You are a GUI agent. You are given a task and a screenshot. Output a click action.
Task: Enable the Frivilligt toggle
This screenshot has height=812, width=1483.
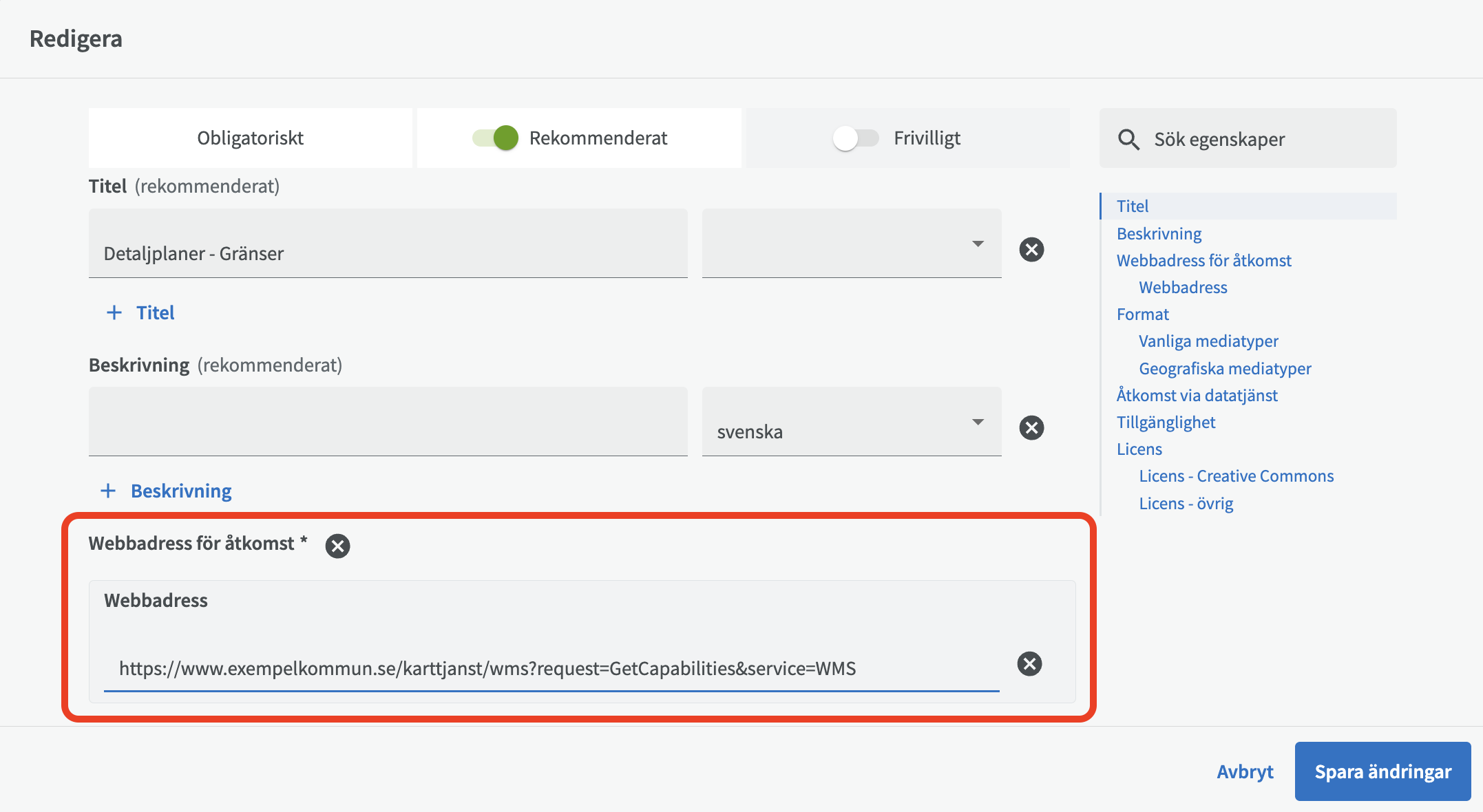[855, 138]
